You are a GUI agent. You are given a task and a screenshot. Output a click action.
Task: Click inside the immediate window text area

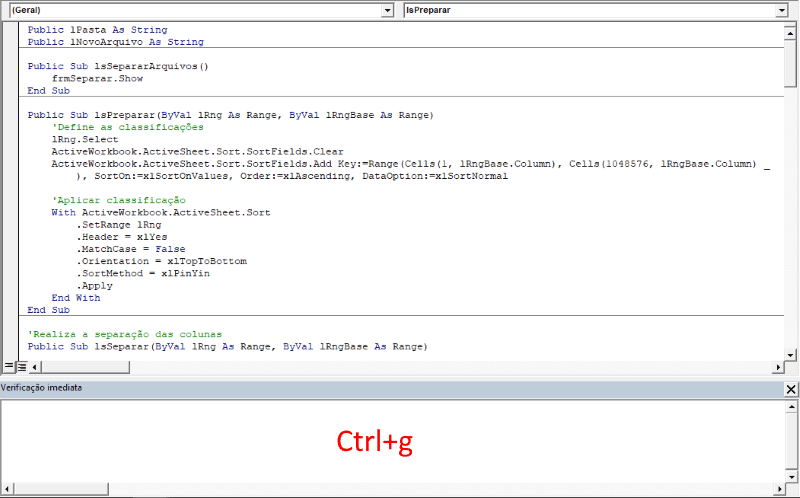393,442
